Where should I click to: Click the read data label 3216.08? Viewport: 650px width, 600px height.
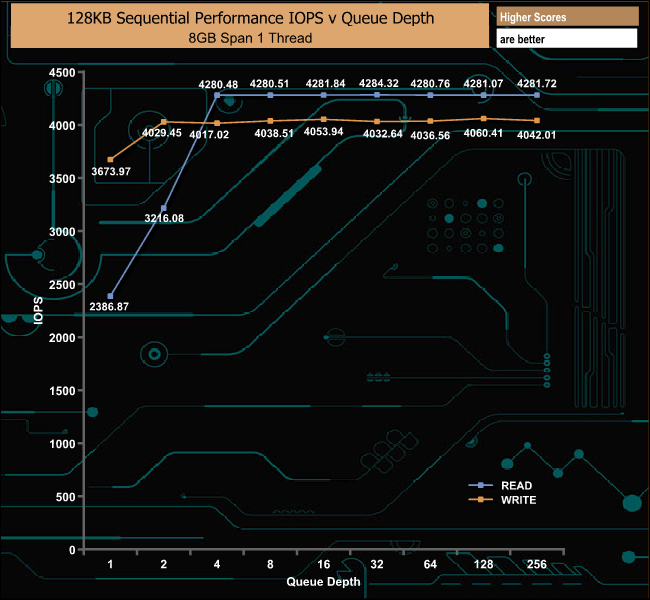click(164, 218)
